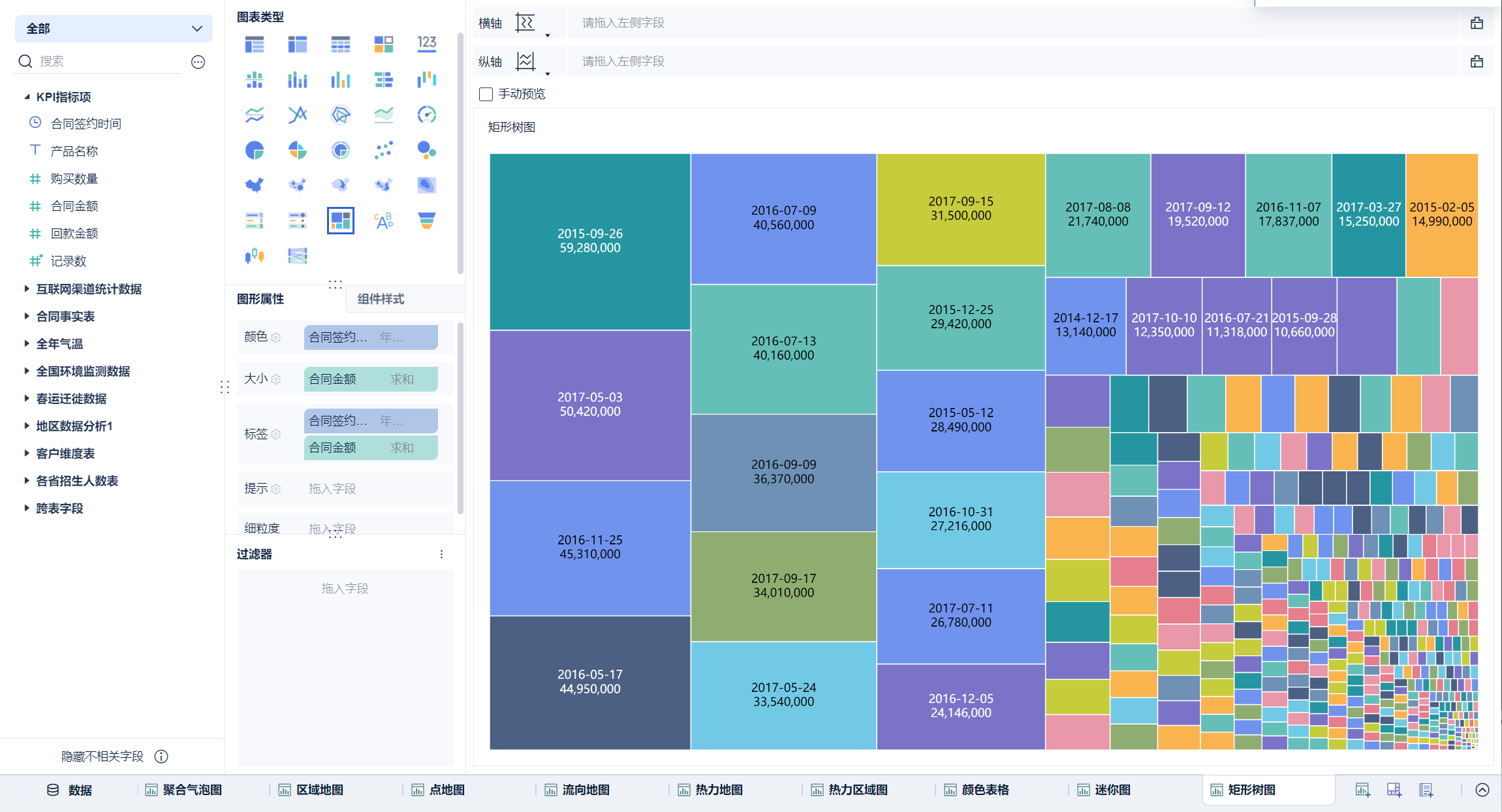Click the KPI number card icon

tap(426, 44)
